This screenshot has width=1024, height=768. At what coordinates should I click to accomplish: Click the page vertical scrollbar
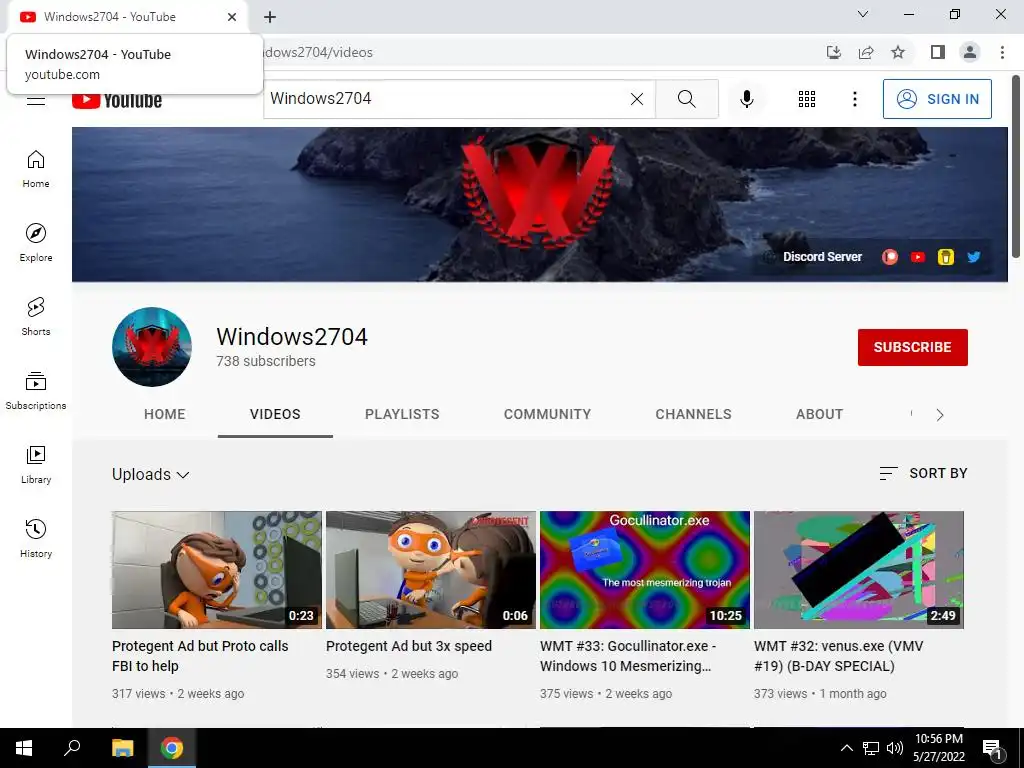tap(1016, 167)
